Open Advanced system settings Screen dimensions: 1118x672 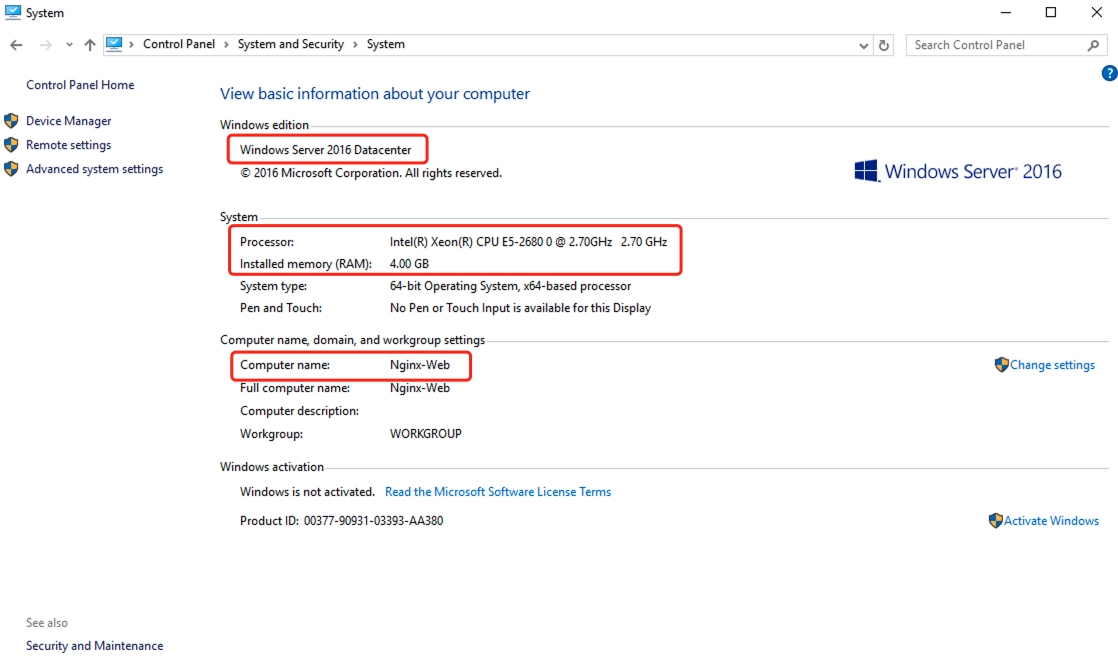94,169
